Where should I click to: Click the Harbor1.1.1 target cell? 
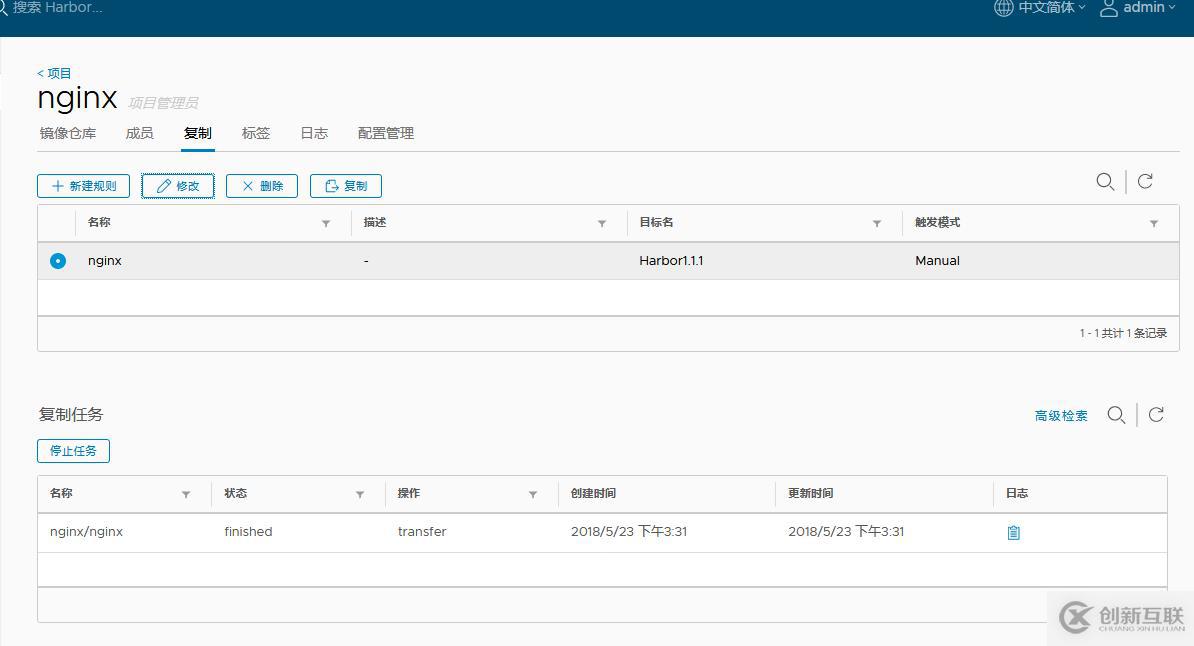coord(671,261)
